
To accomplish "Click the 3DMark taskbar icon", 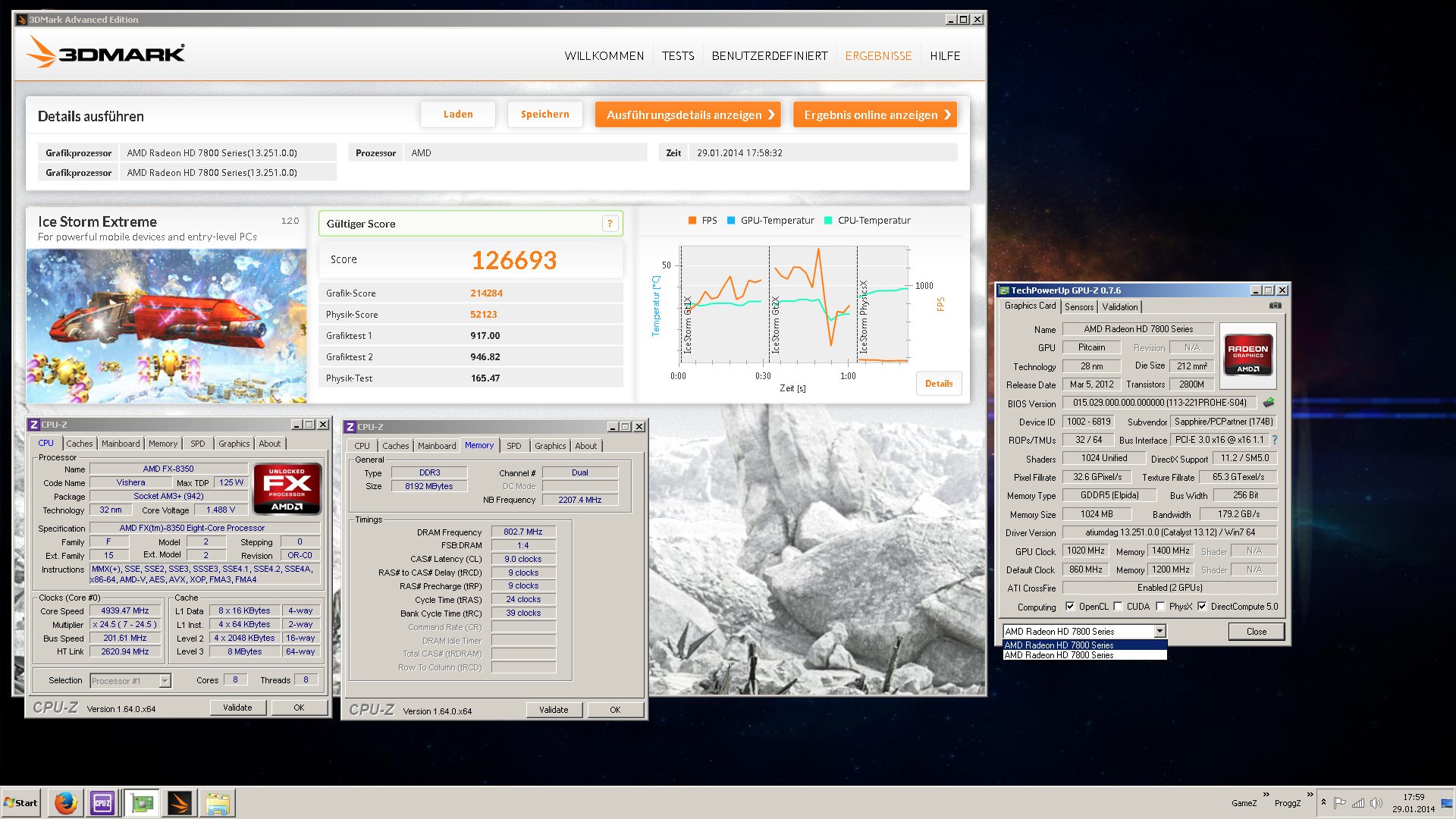I will pos(180,802).
